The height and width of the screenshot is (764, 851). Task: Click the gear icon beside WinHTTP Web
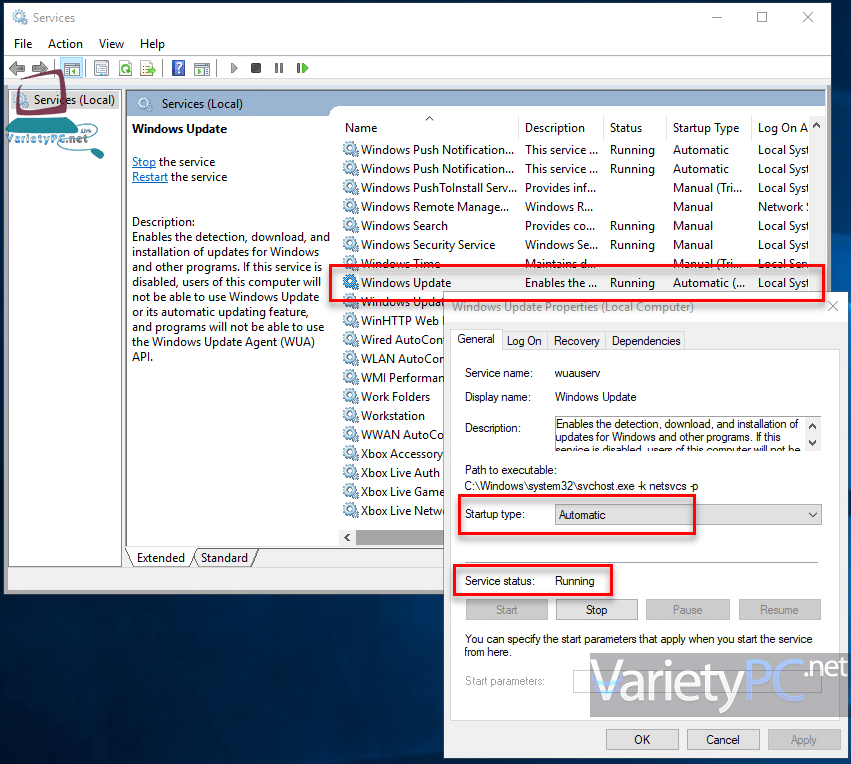[x=351, y=320]
